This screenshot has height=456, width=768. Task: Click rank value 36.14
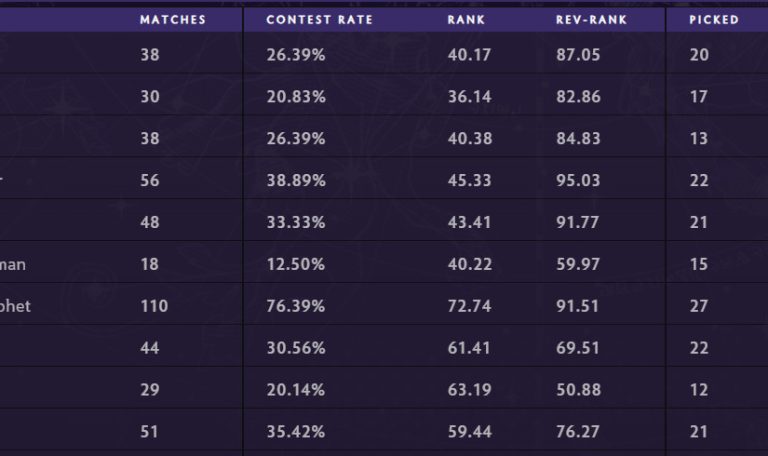click(469, 96)
